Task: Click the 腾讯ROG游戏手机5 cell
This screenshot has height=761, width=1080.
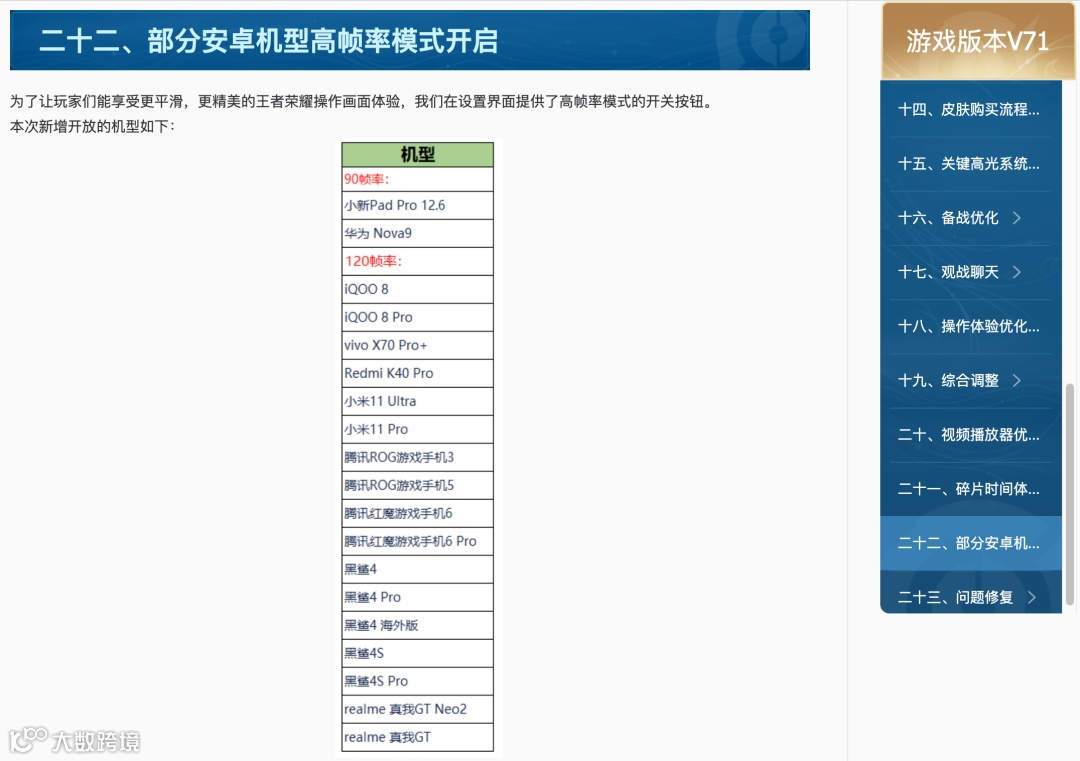Action: pyautogui.click(x=417, y=486)
